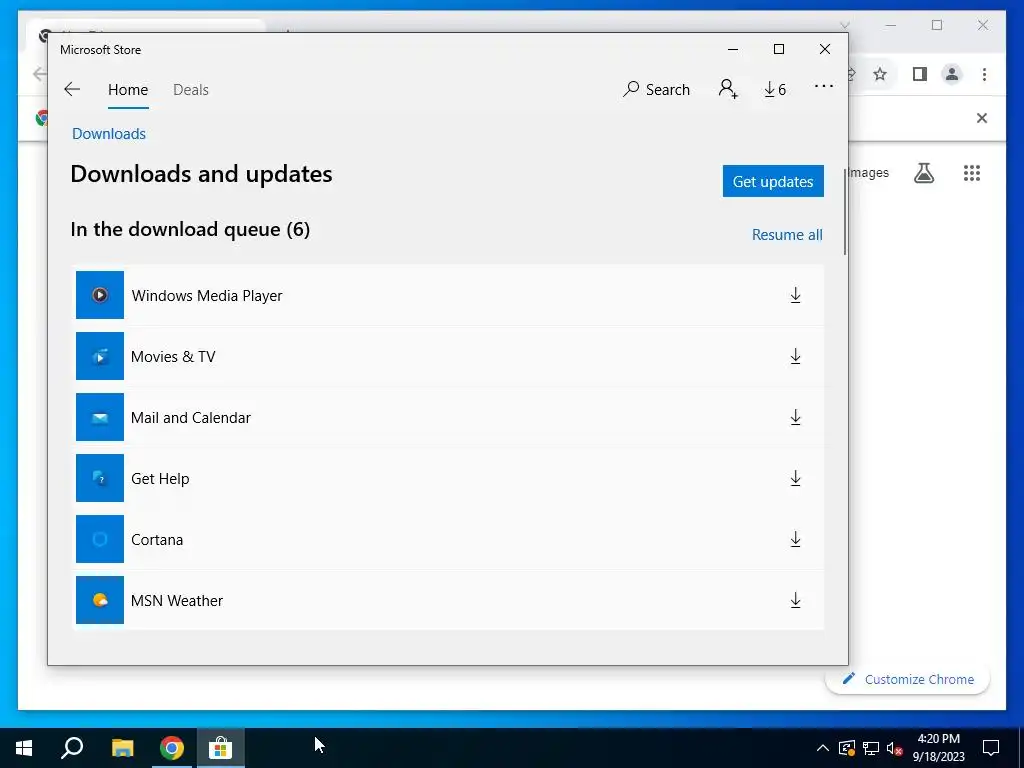
Task: Open the Windows Start menu
Action: tap(24, 748)
